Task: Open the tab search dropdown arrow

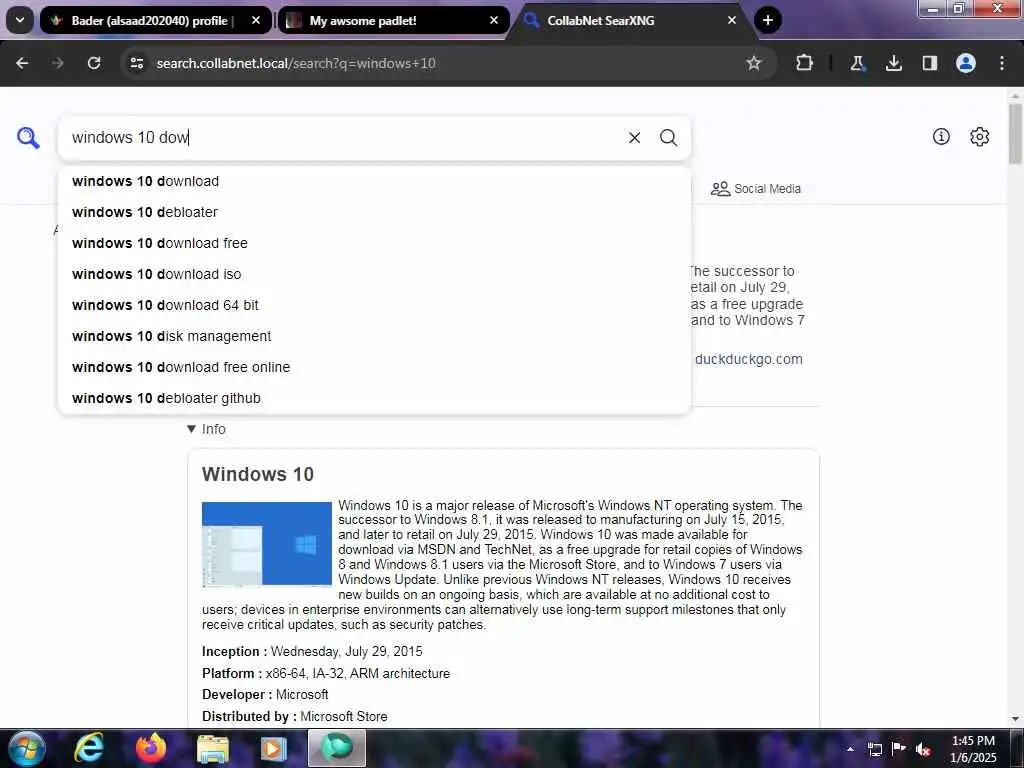Action: pos(20,20)
